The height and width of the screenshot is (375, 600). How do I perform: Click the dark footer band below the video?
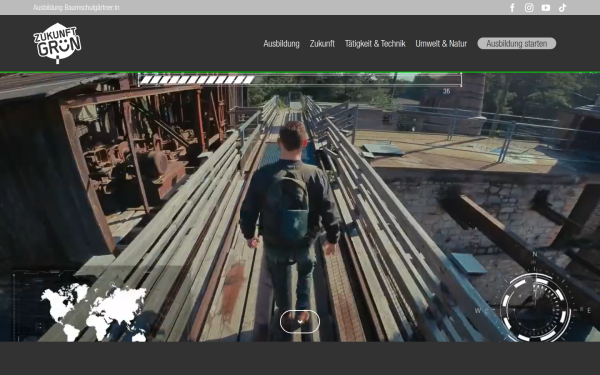[x=300, y=359]
